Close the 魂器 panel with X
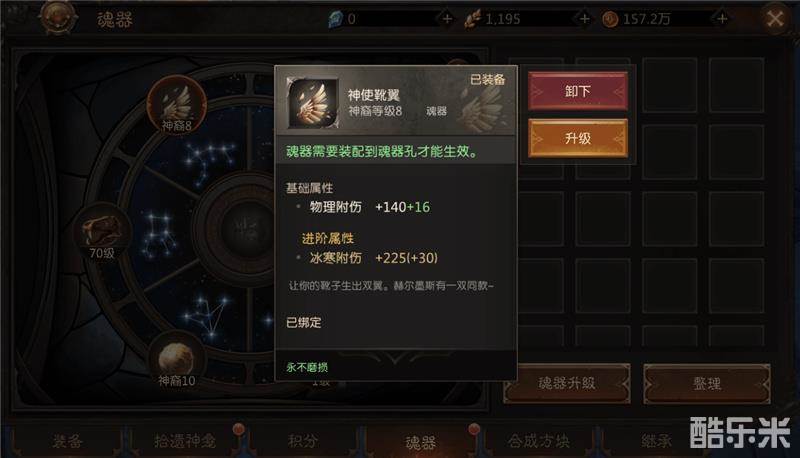The width and height of the screenshot is (800, 458). (x=775, y=19)
